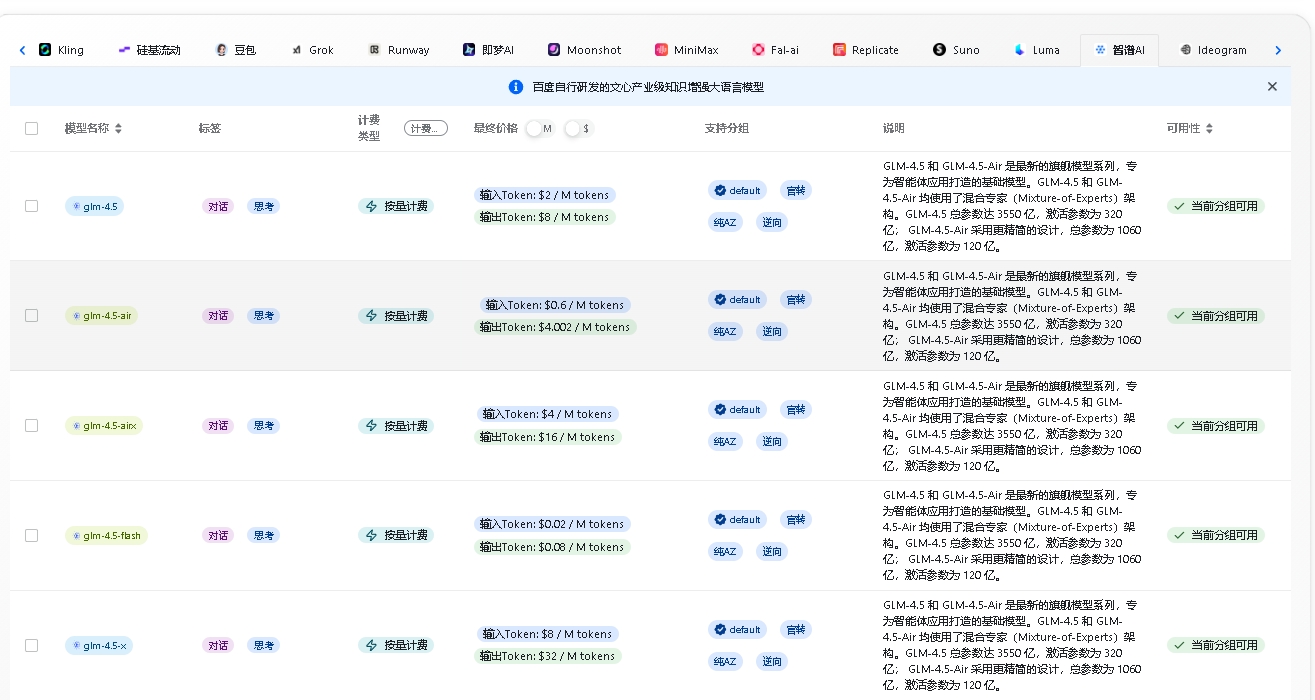
Task: Click the glm-4.5-airx model name tag
Action: coord(104,426)
